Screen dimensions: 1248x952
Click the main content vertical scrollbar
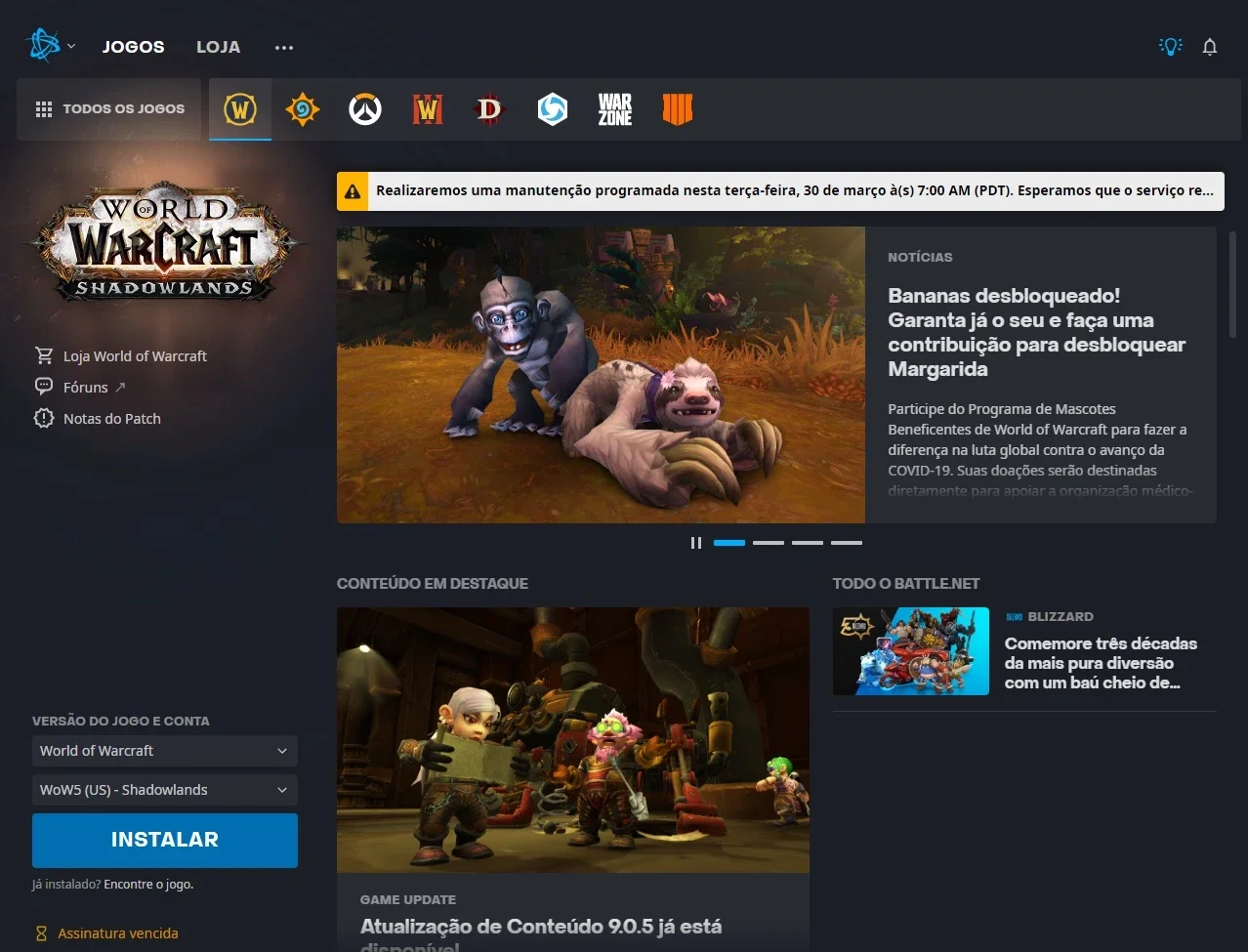(x=1232, y=284)
